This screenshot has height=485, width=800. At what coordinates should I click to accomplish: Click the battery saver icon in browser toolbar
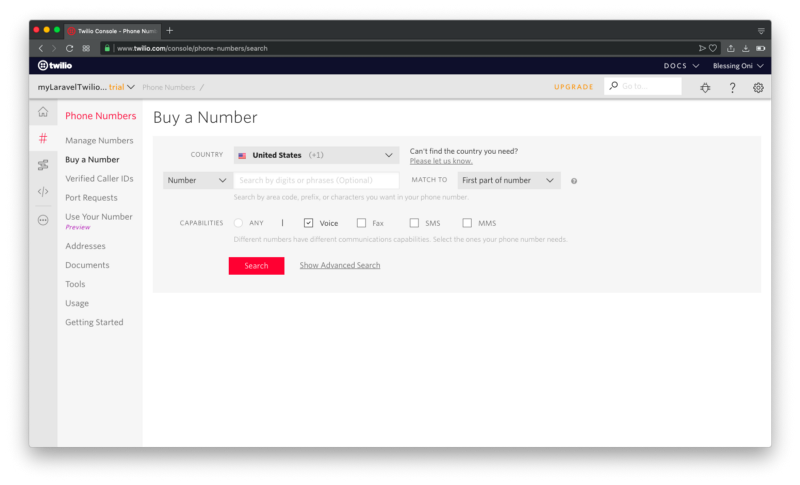coord(761,48)
